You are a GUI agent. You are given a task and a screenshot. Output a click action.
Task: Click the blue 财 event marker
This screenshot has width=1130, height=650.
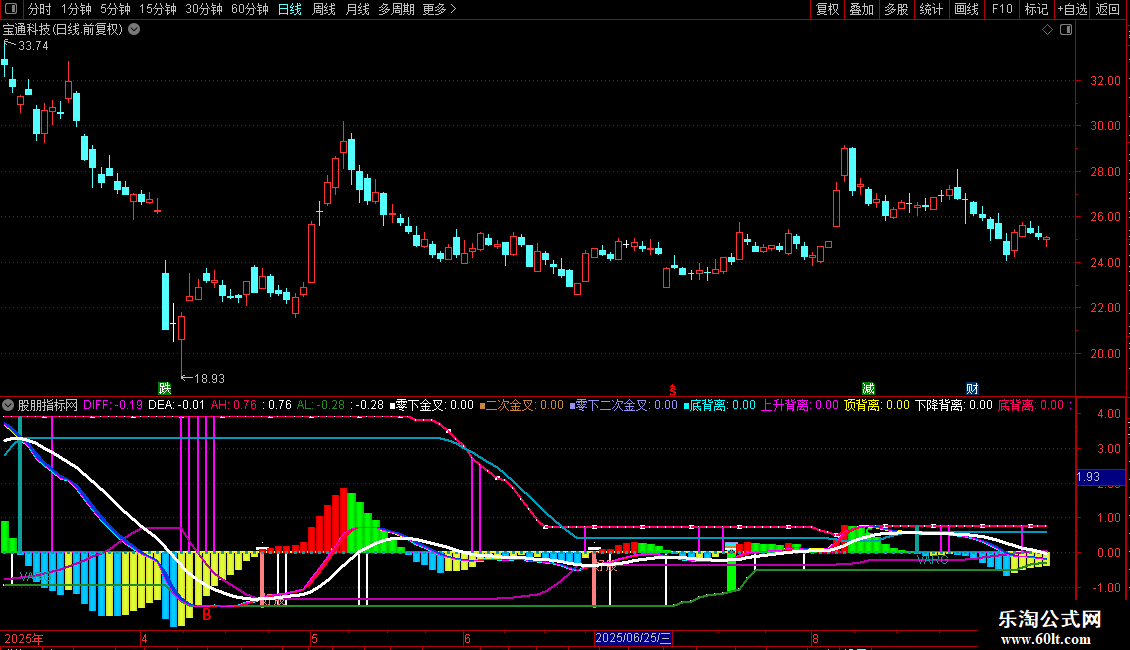972,388
